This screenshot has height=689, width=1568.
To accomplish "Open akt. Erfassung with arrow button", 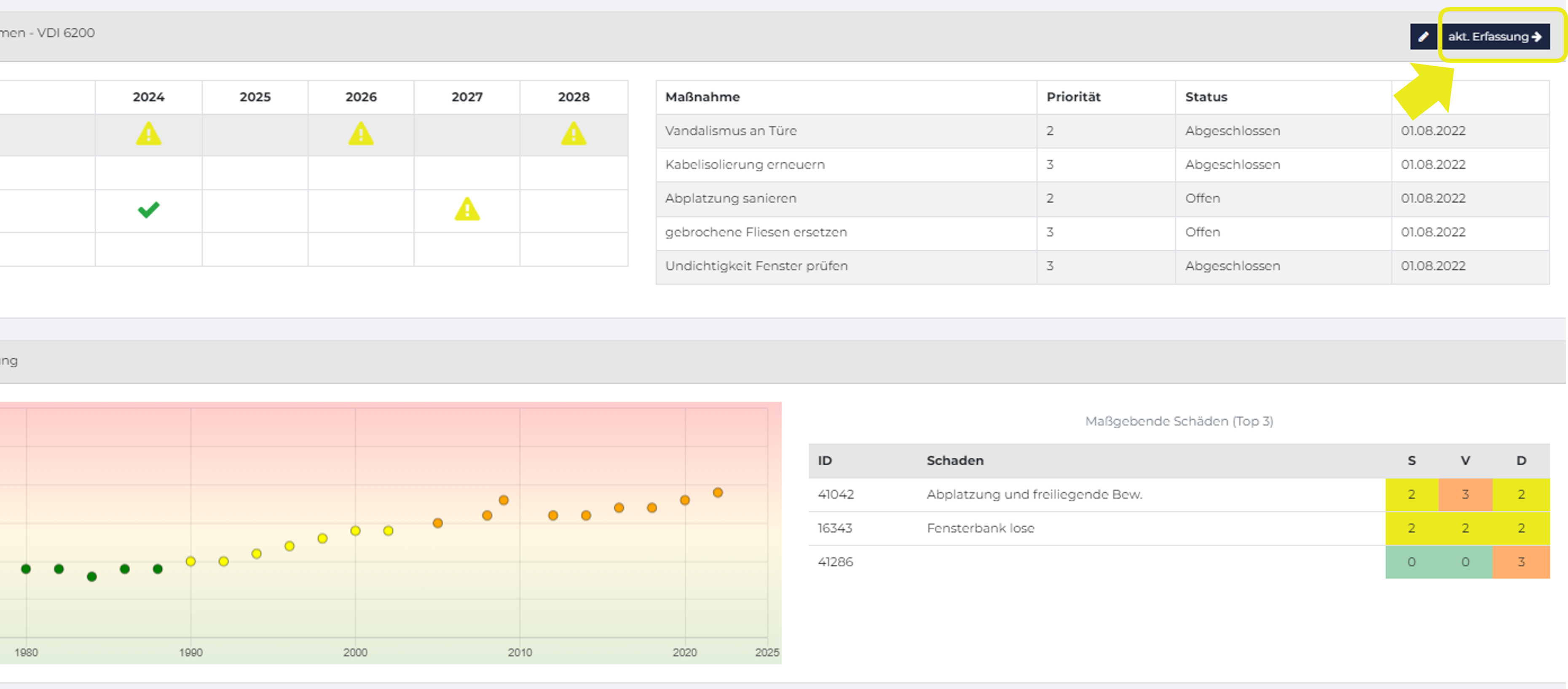I will (1495, 37).
